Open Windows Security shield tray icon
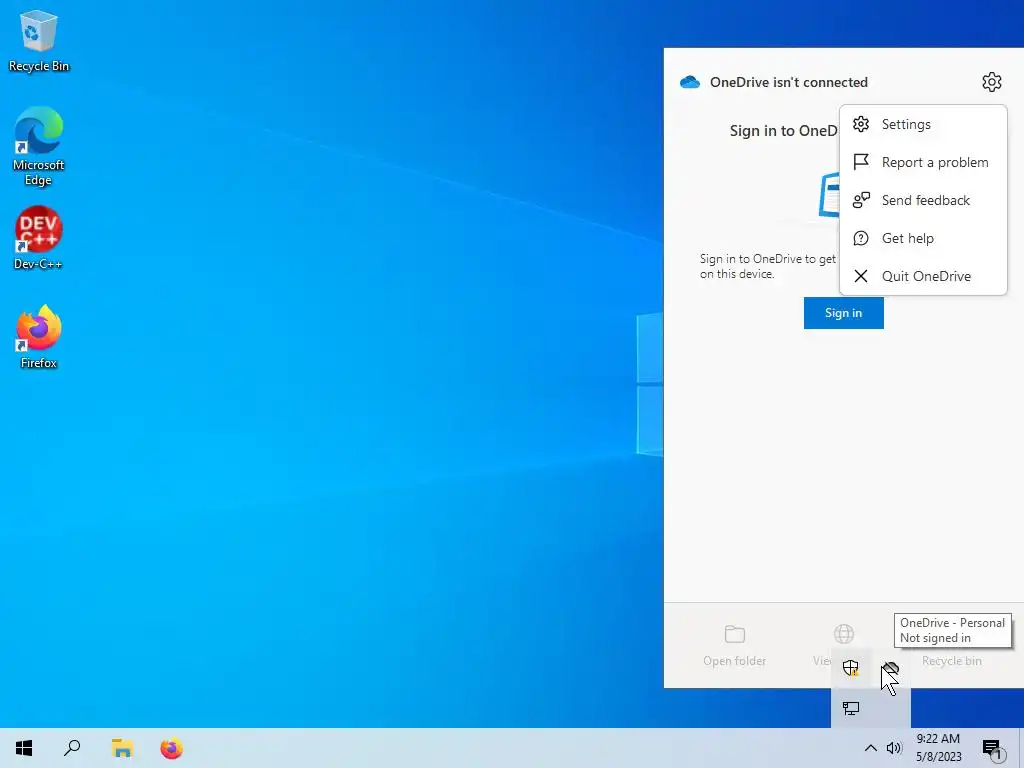Viewport: 1024px width, 768px height. coord(850,667)
